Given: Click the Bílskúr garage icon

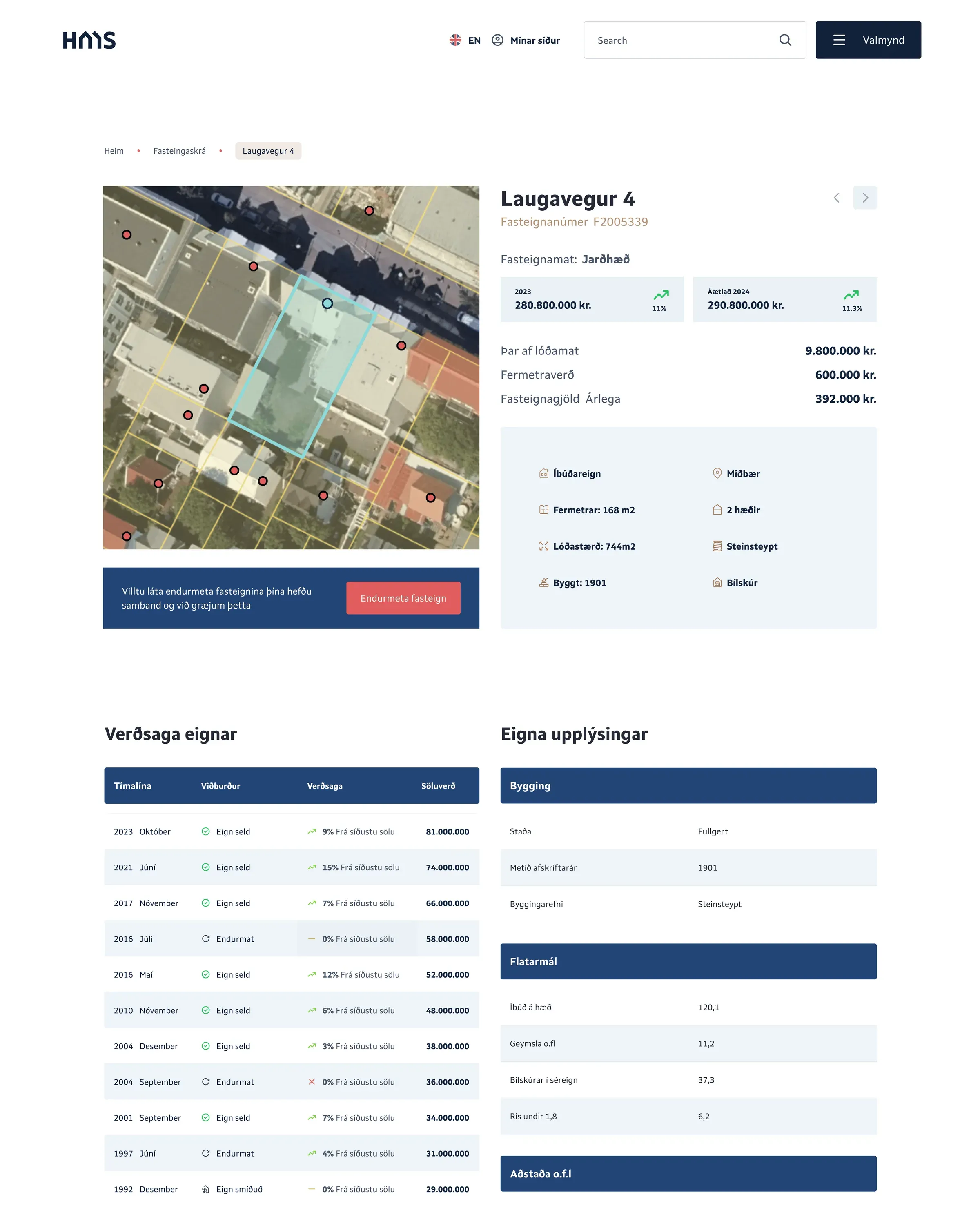Looking at the screenshot, I should tap(717, 583).
